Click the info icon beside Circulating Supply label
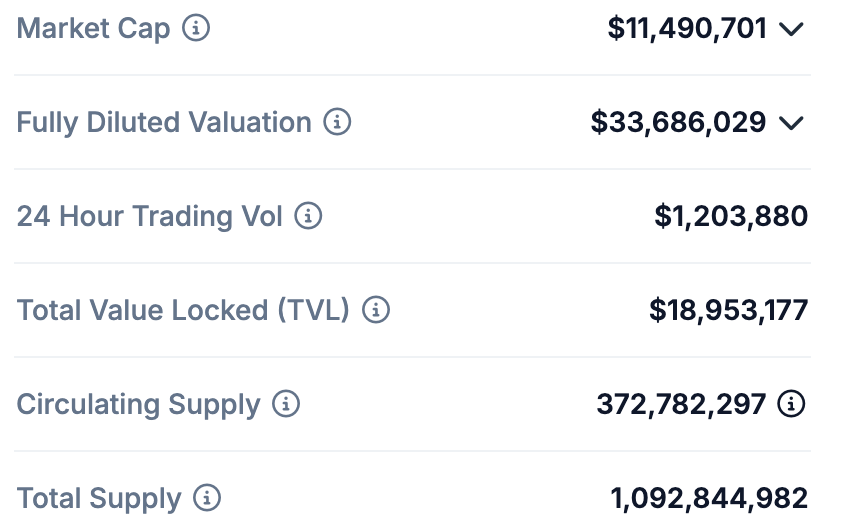This screenshot has width=856, height=528. [286, 404]
